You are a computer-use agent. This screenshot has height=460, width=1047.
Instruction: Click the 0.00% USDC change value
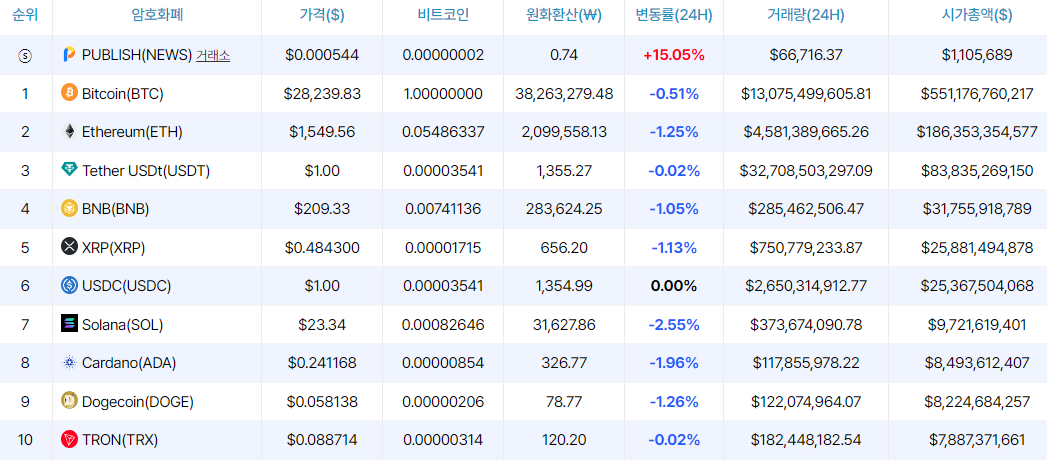pos(674,286)
